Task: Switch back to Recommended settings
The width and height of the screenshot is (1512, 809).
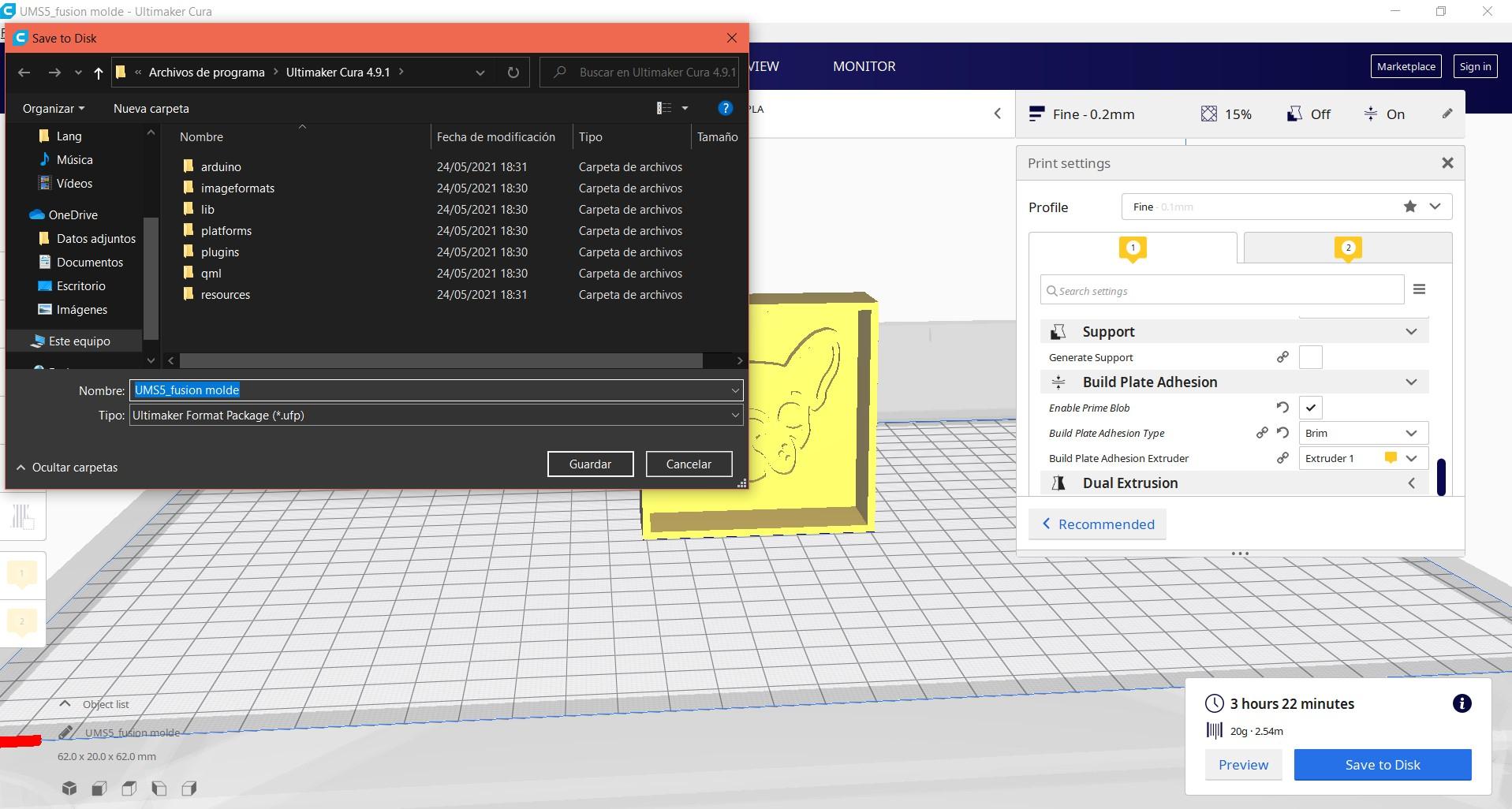Action: click(x=1097, y=524)
